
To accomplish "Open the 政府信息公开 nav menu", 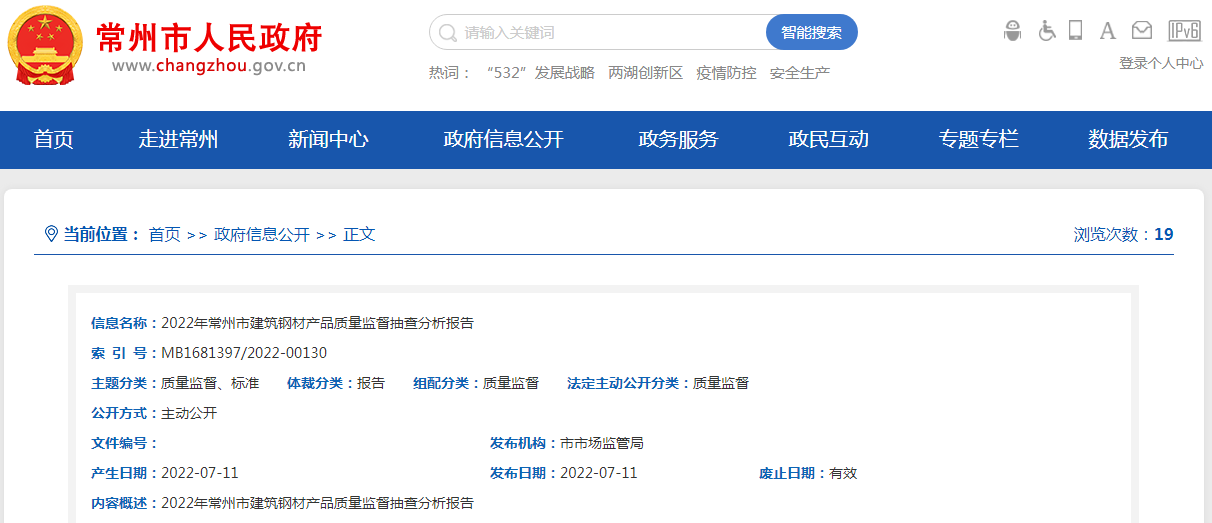I will pos(503,140).
